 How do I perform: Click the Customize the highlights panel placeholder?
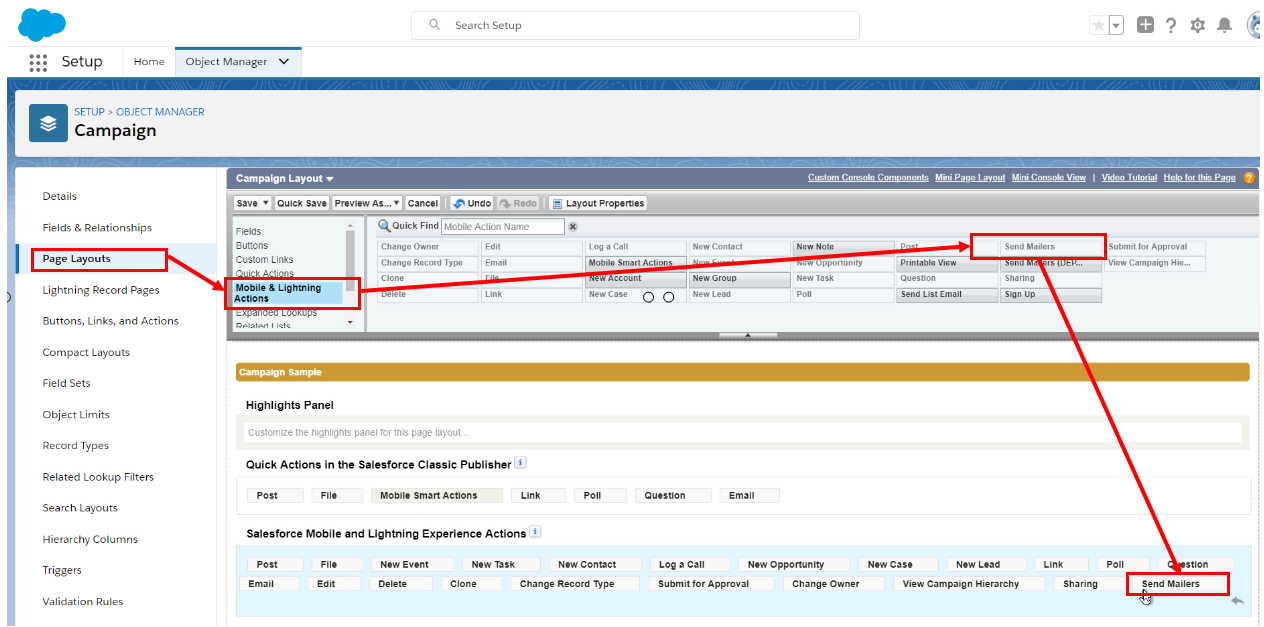[x=743, y=433]
